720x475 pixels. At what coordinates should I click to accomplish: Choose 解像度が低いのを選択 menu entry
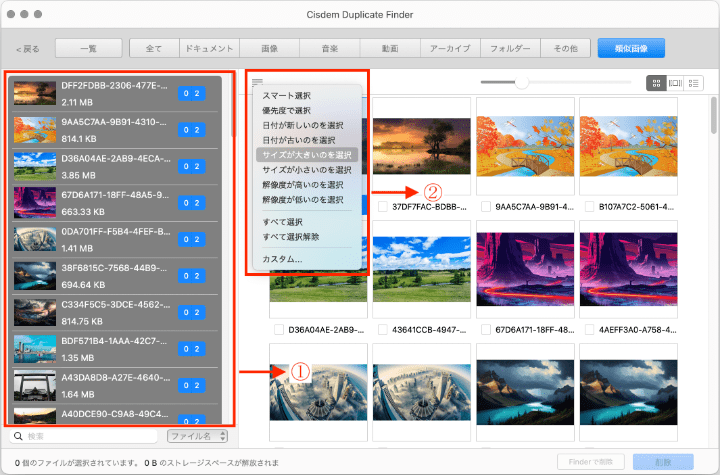tap(307, 199)
